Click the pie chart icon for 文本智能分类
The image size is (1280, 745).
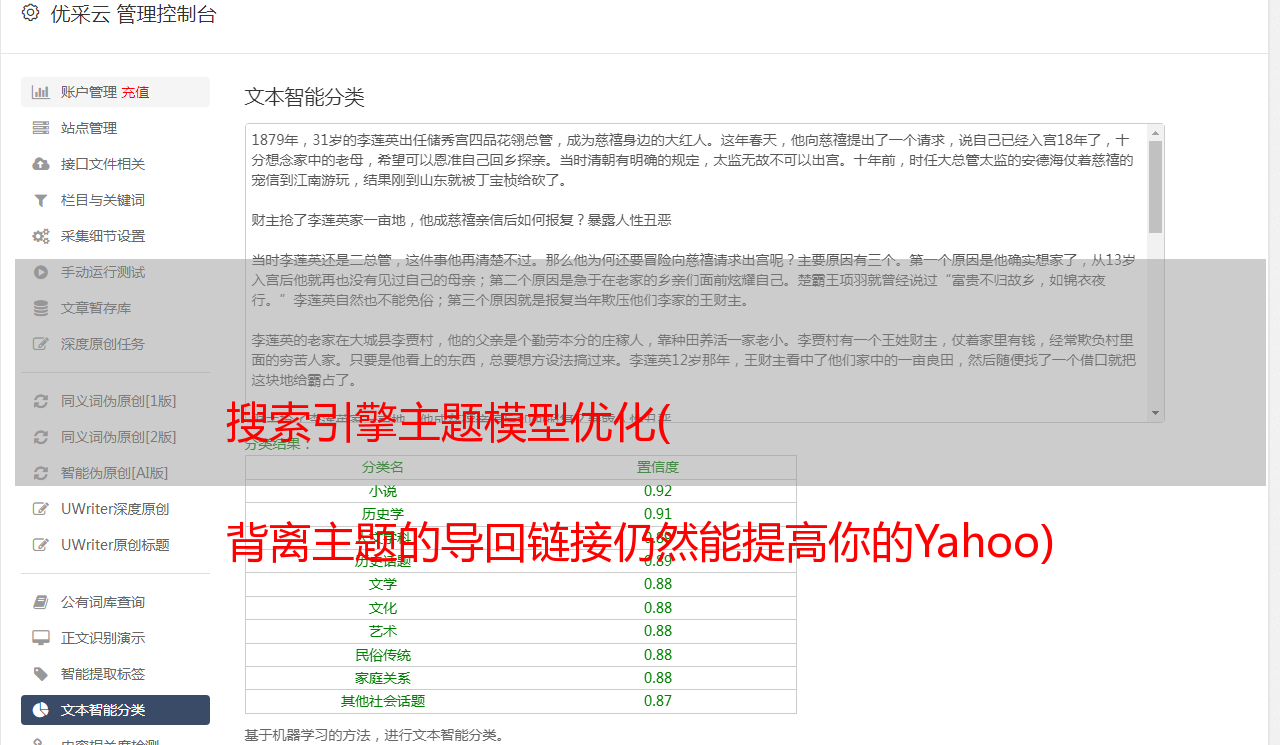(41, 710)
